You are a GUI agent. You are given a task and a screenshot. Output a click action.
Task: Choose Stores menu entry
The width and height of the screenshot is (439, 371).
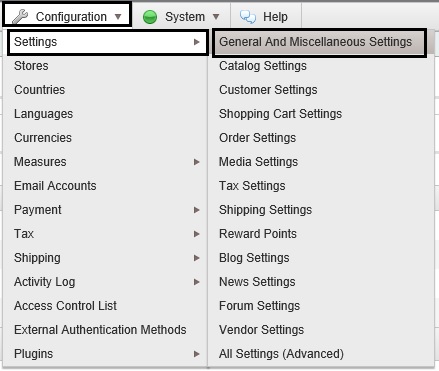click(x=105, y=66)
